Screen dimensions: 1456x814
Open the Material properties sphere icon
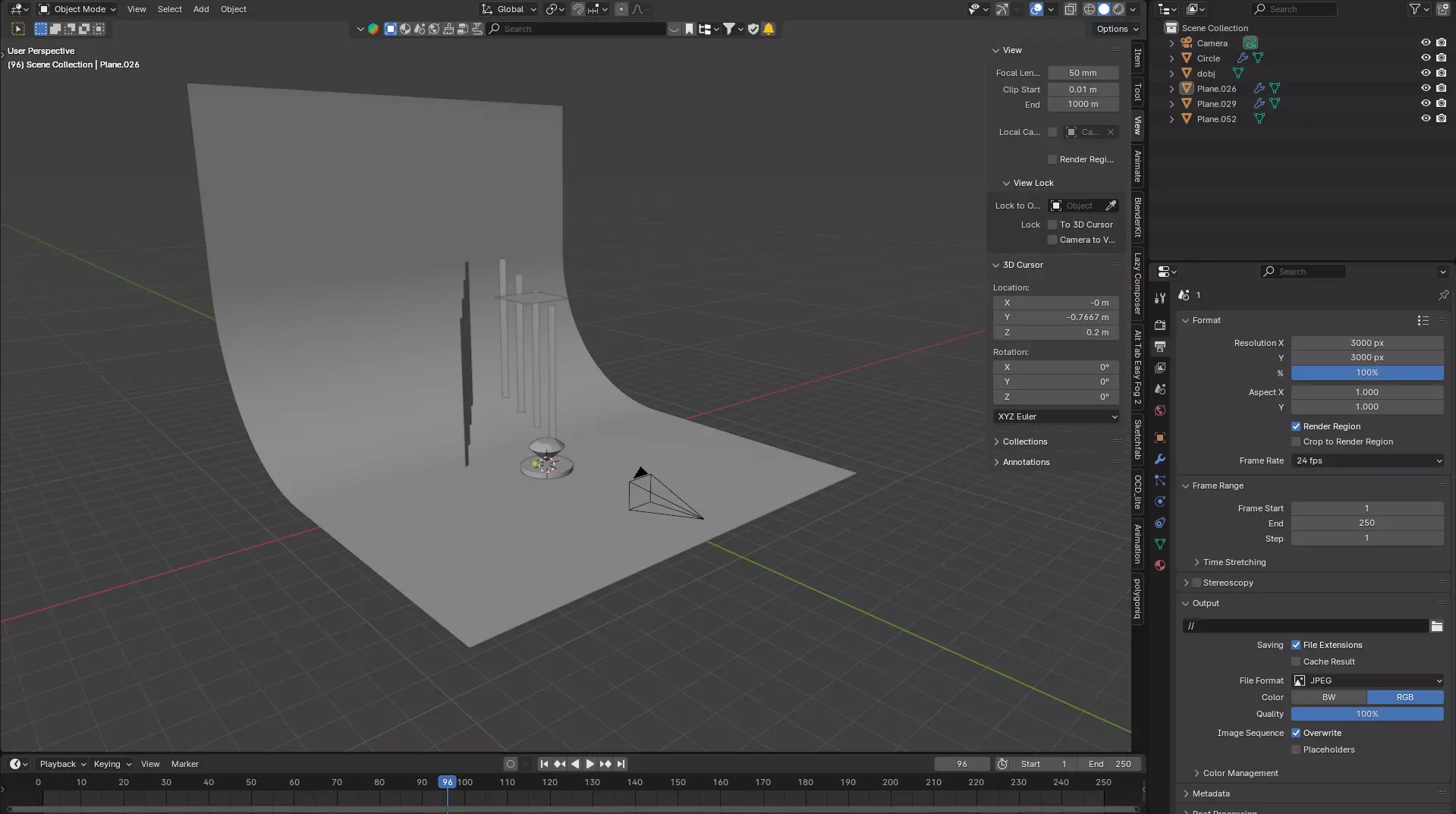coord(1159,565)
